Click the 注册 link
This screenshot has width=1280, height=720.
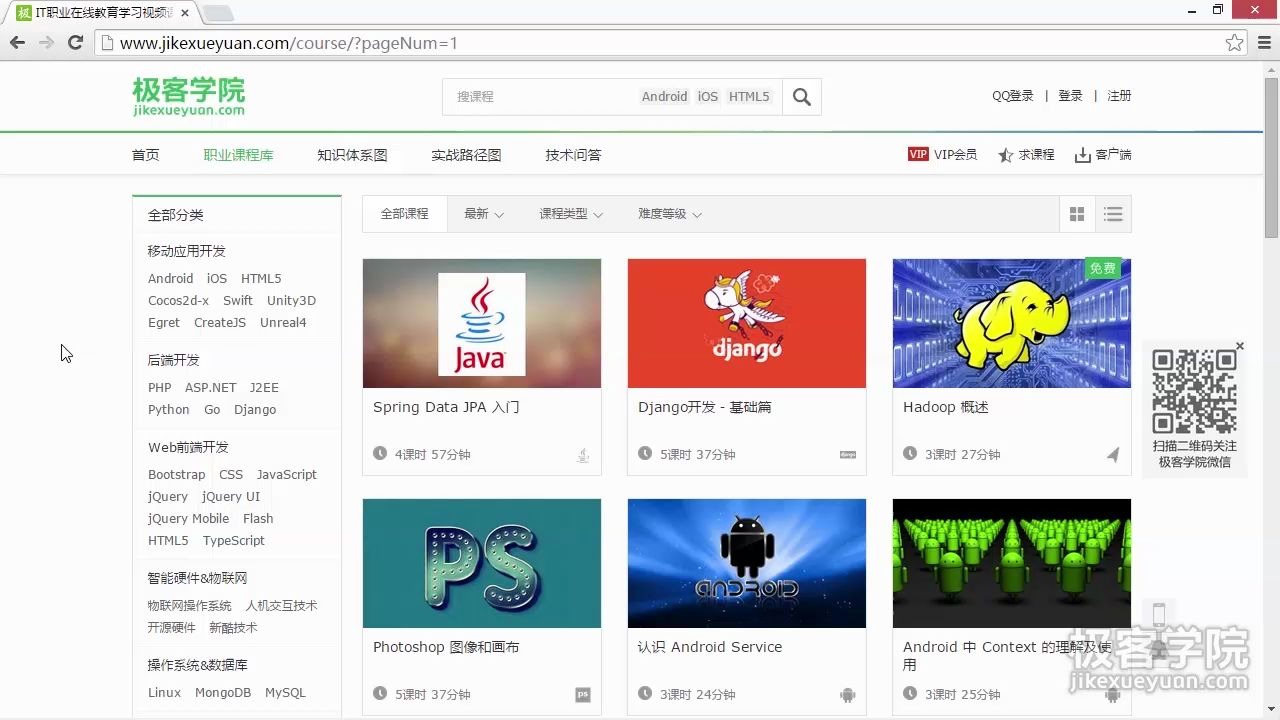coord(1119,95)
